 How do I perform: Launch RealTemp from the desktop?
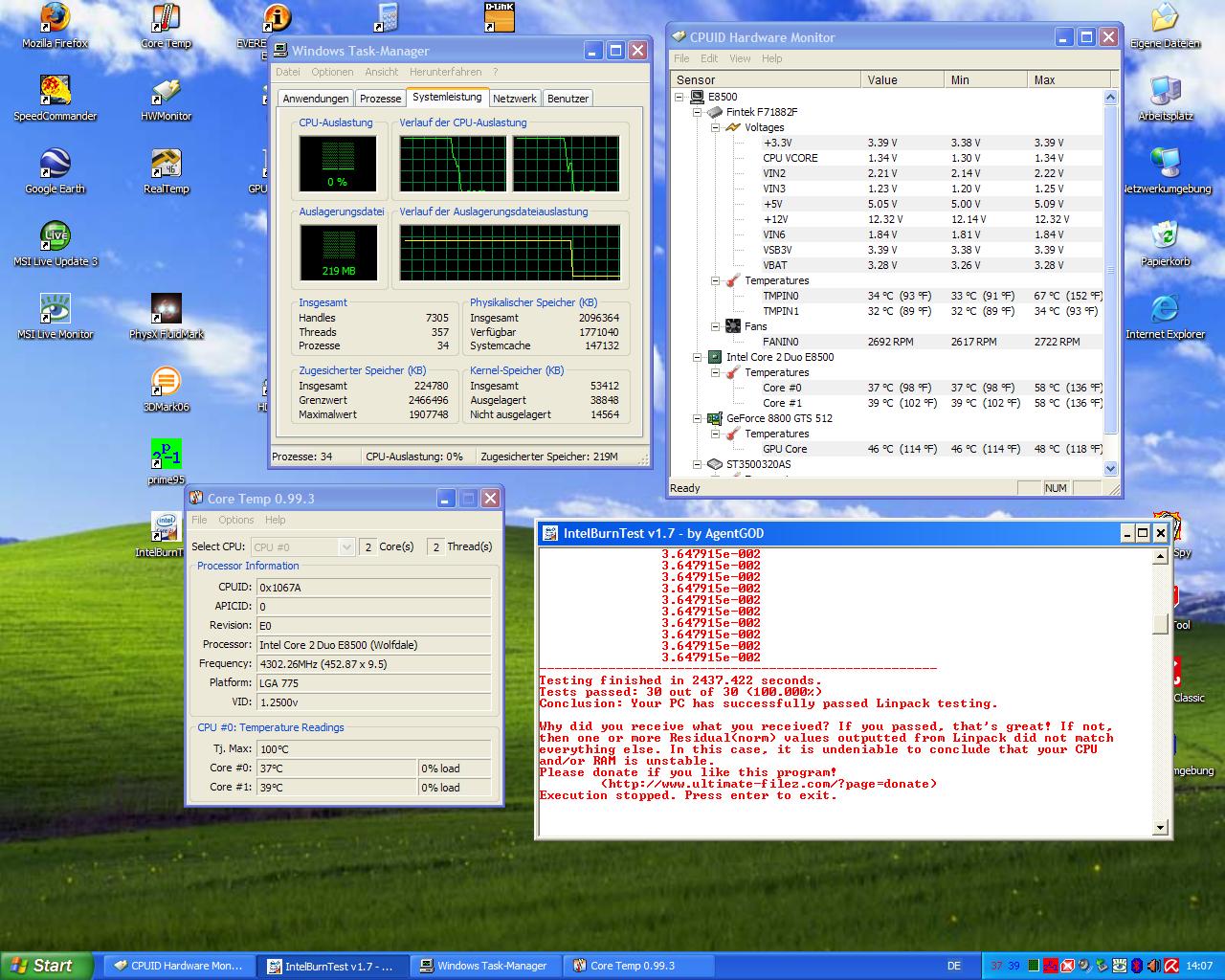pos(166,172)
